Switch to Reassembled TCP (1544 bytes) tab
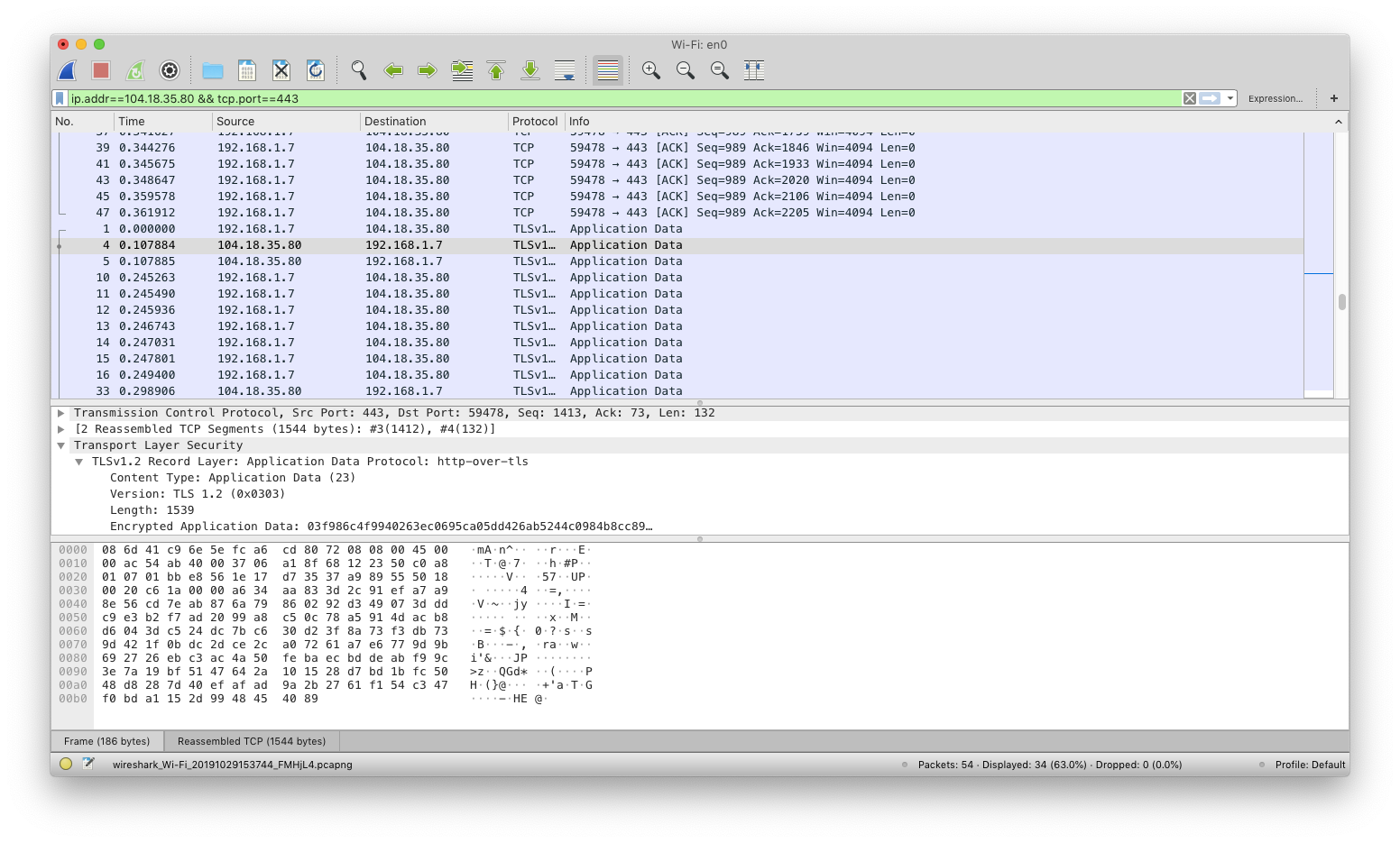Image resolution: width=1400 pixels, height=843 pixels. coord(252,741)
